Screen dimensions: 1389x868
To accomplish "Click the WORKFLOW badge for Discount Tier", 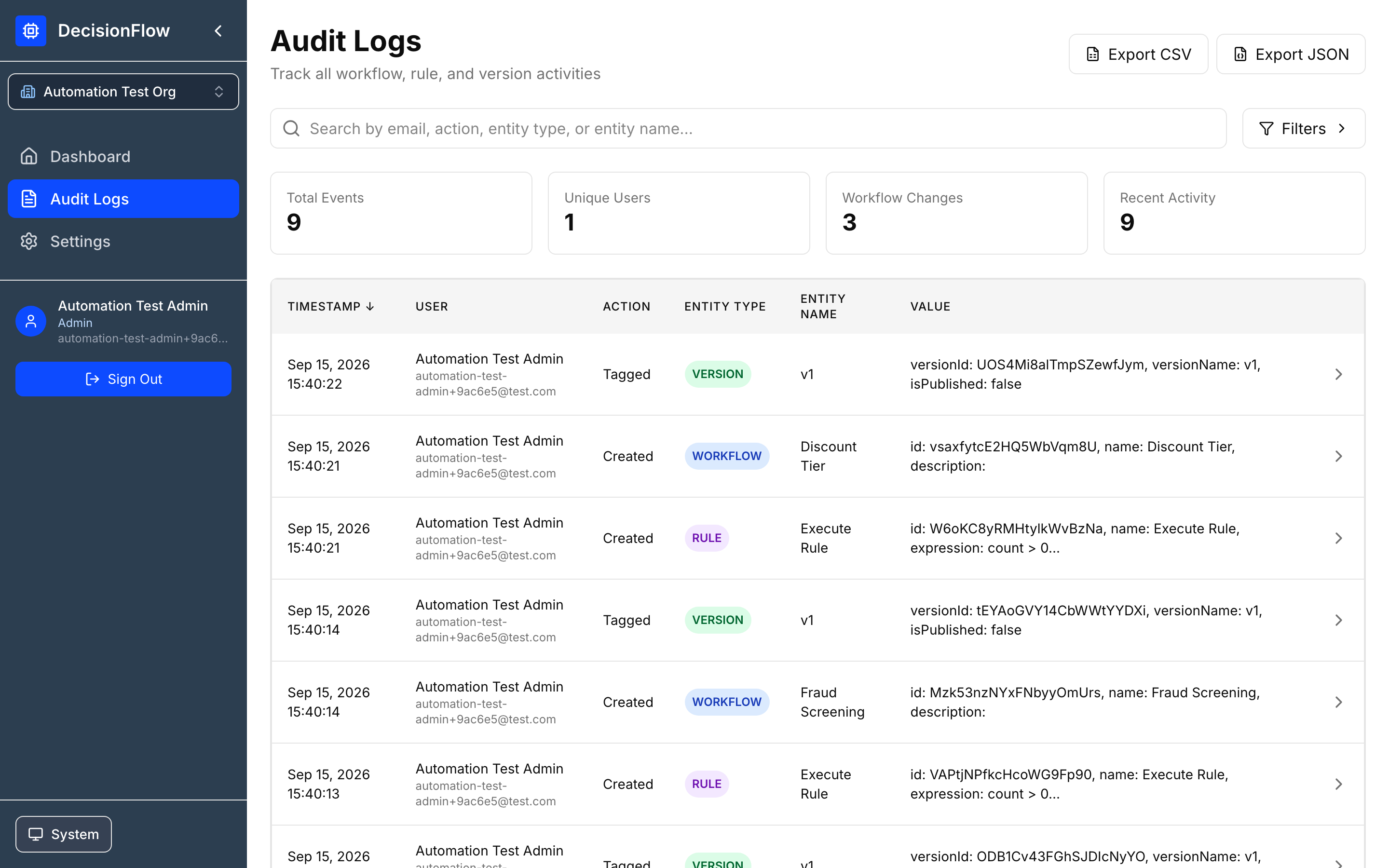I will 727,456.
